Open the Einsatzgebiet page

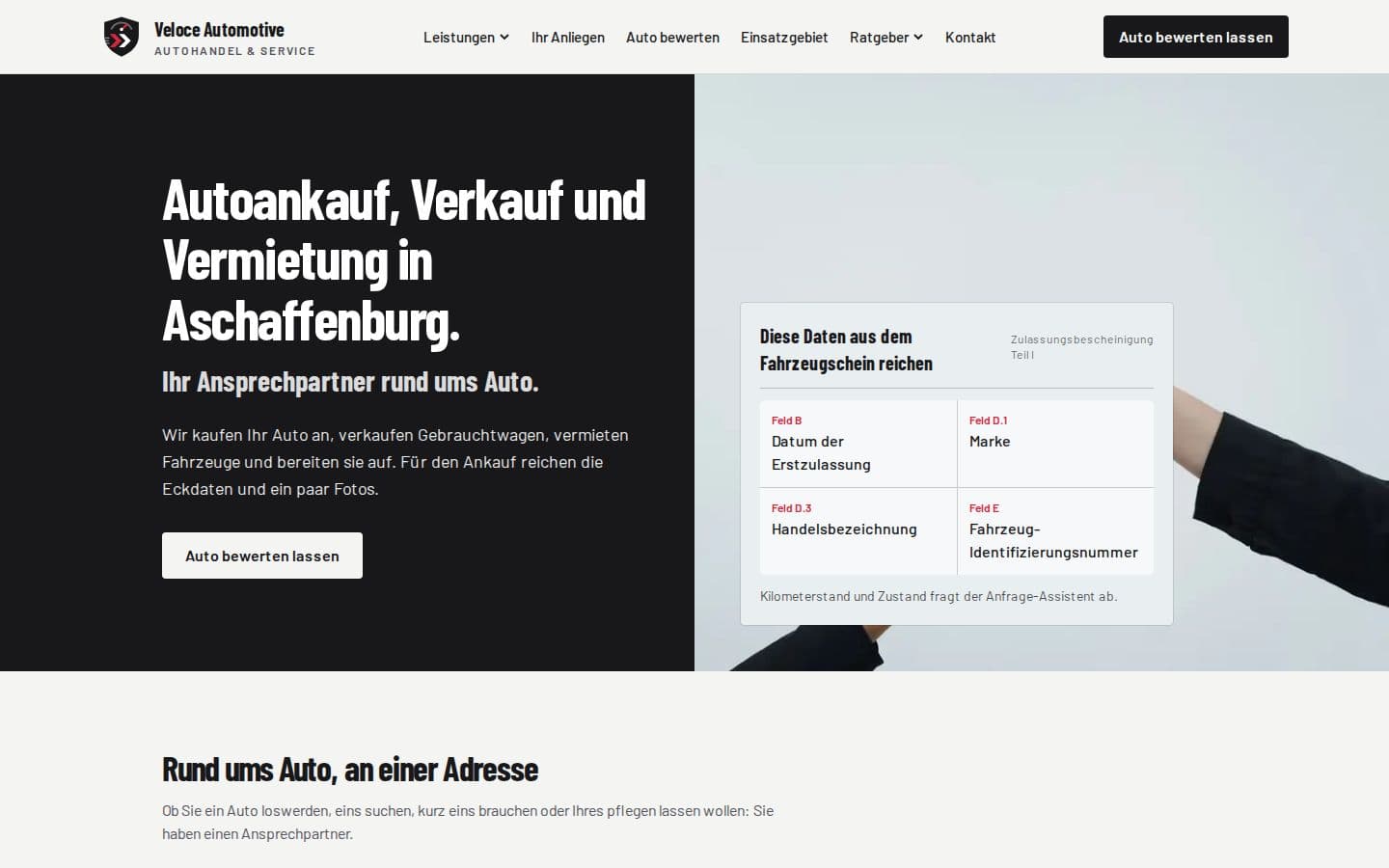pyautogui.click(x=784, y=38)
